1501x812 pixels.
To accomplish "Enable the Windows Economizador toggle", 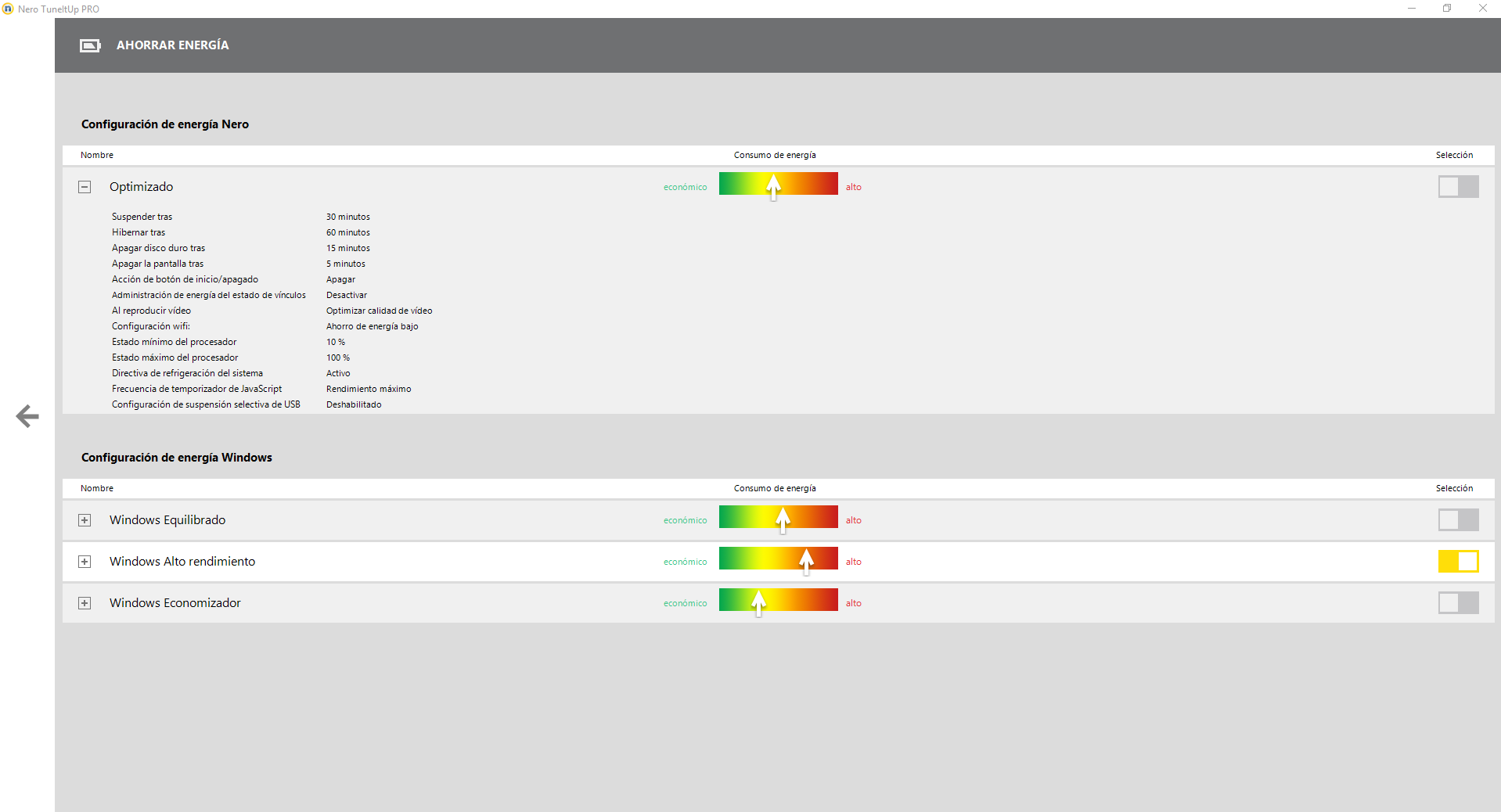I will click(x=1458, y=602).
